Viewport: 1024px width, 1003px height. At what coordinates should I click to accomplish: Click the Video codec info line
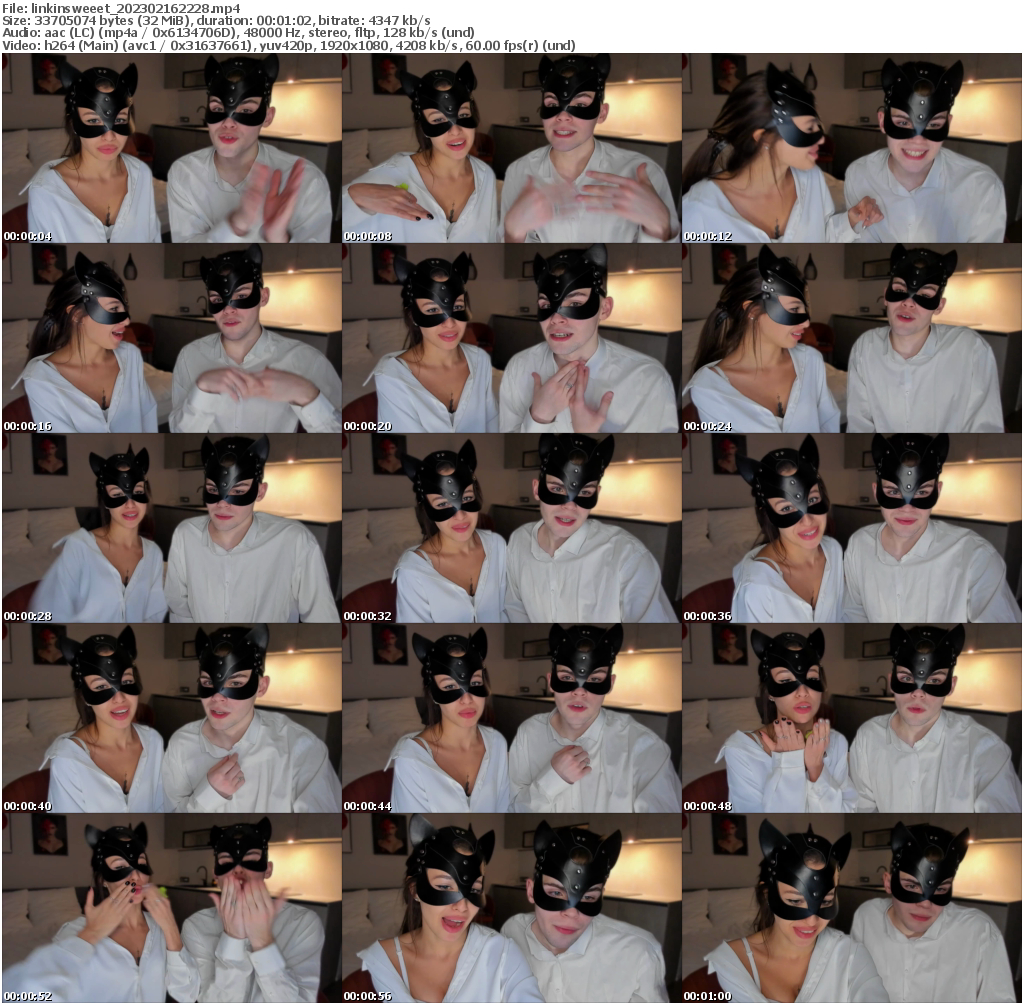coord(250,44)
